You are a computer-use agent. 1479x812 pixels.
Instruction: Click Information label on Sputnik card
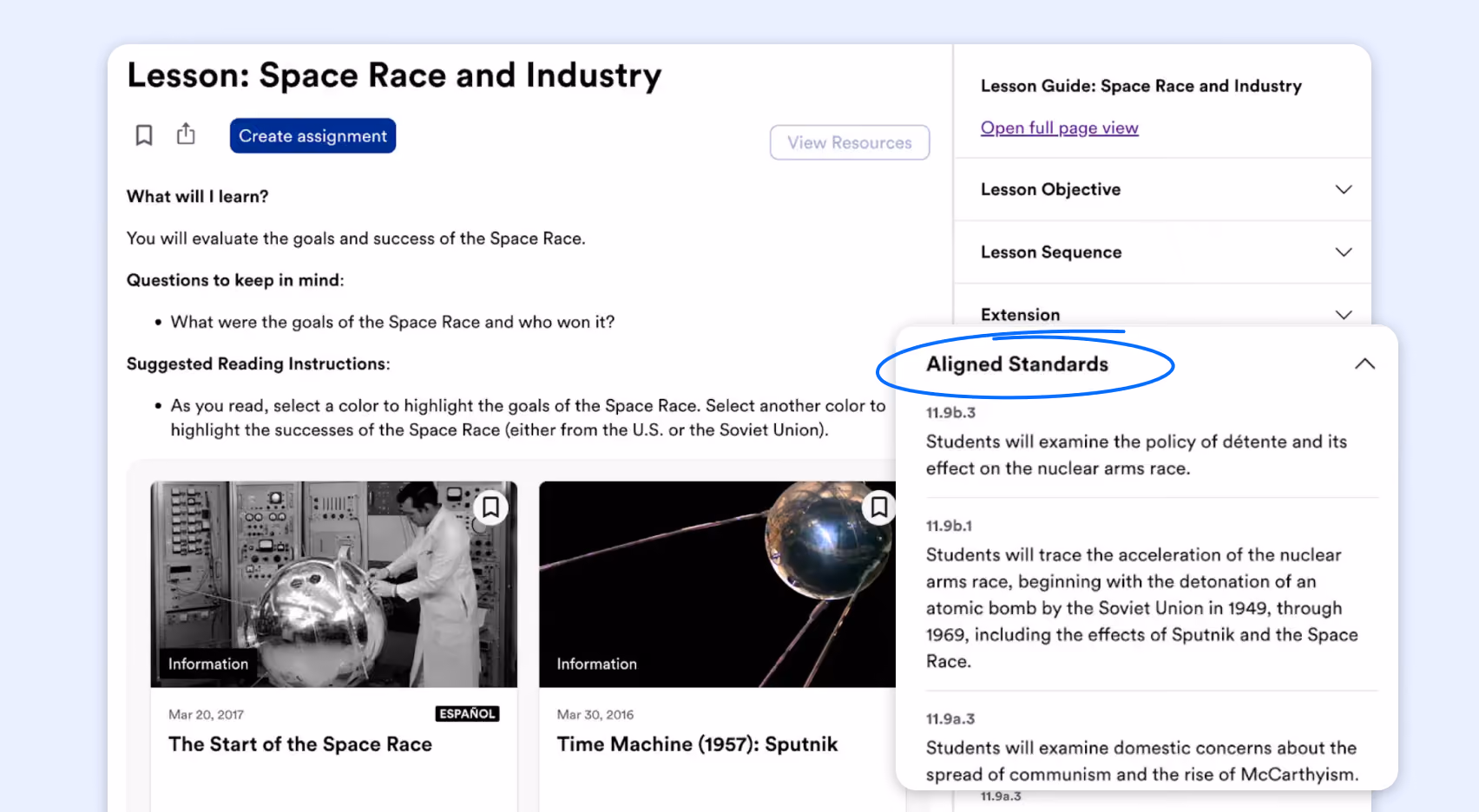tap(597, 664)
